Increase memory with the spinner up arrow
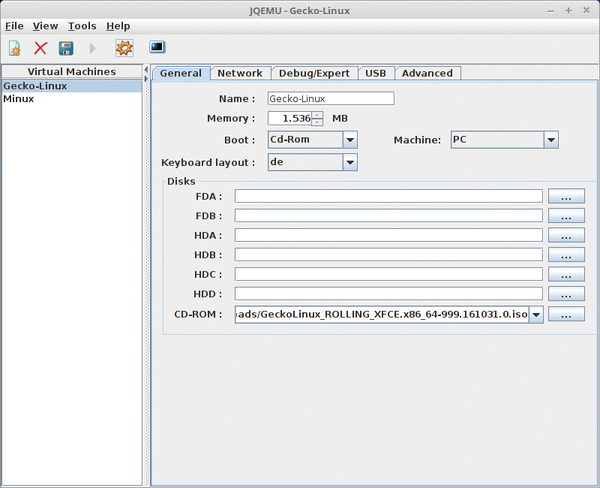This screenshot has width=600, height=488. [x=317, y=115]
